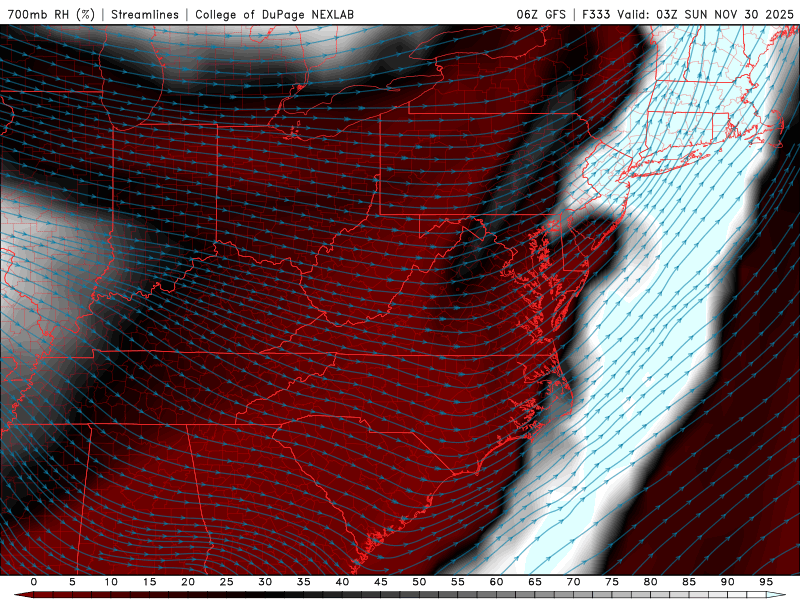Click the colorbar label "80"
Image resolution: width=800 pixels, height=600 pixels.
(651, 582)
